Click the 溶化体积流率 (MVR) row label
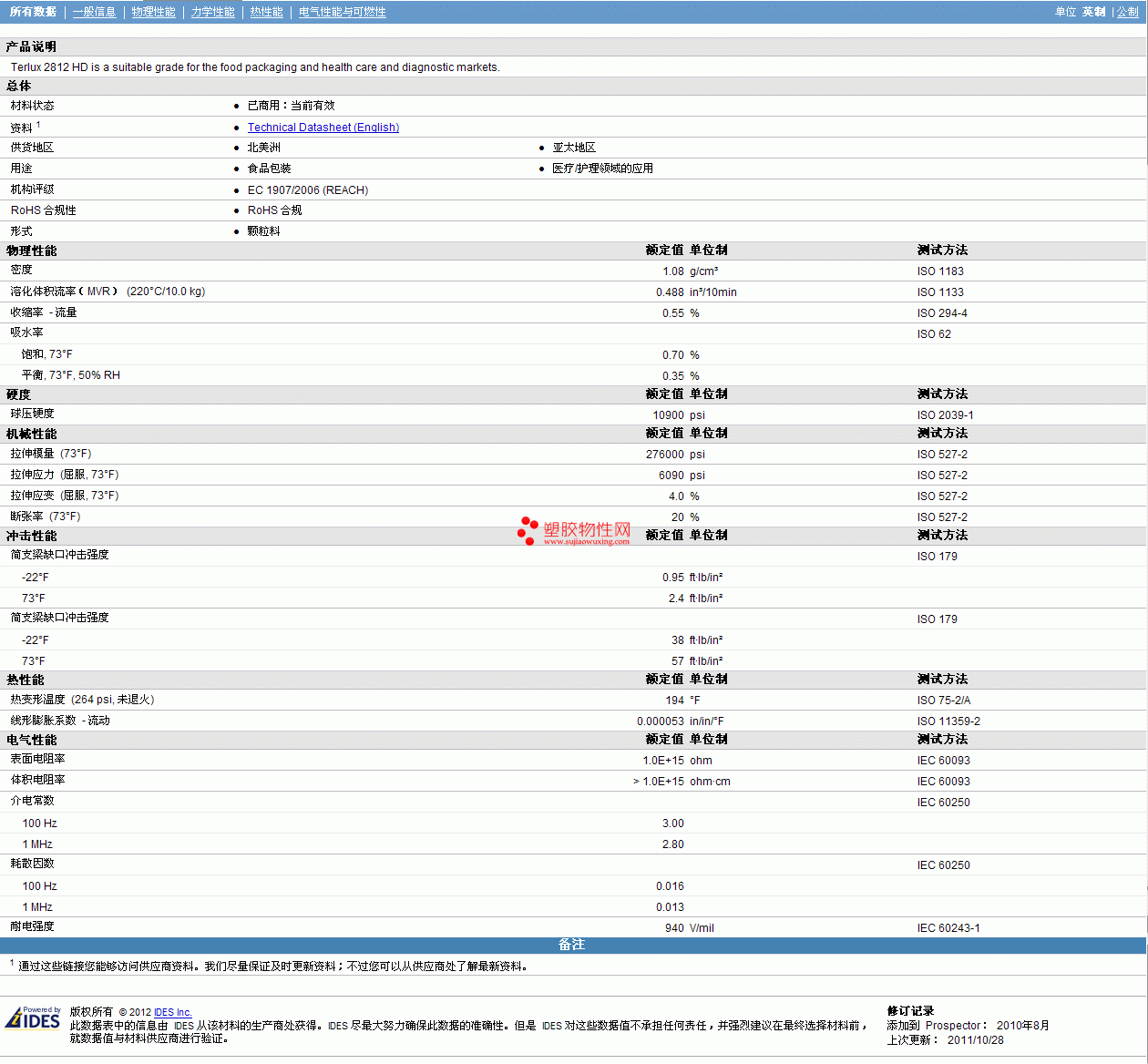Viewport: 1148px width, 1064px height. (108, 292)
